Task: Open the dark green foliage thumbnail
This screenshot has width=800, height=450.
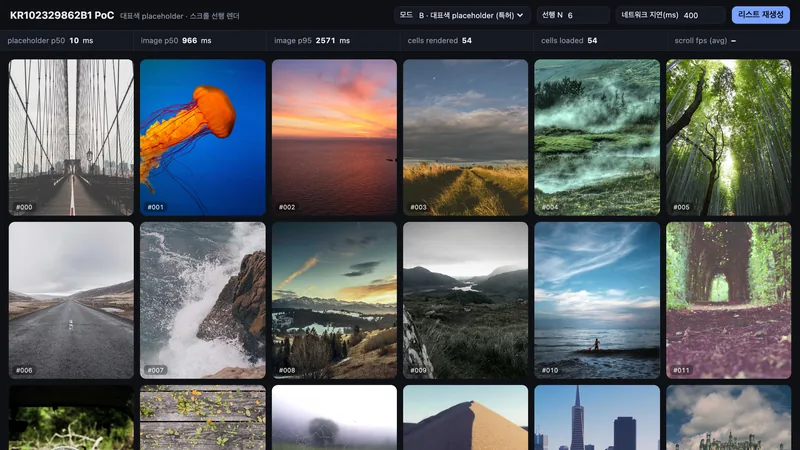Action: tap(71, 417)
